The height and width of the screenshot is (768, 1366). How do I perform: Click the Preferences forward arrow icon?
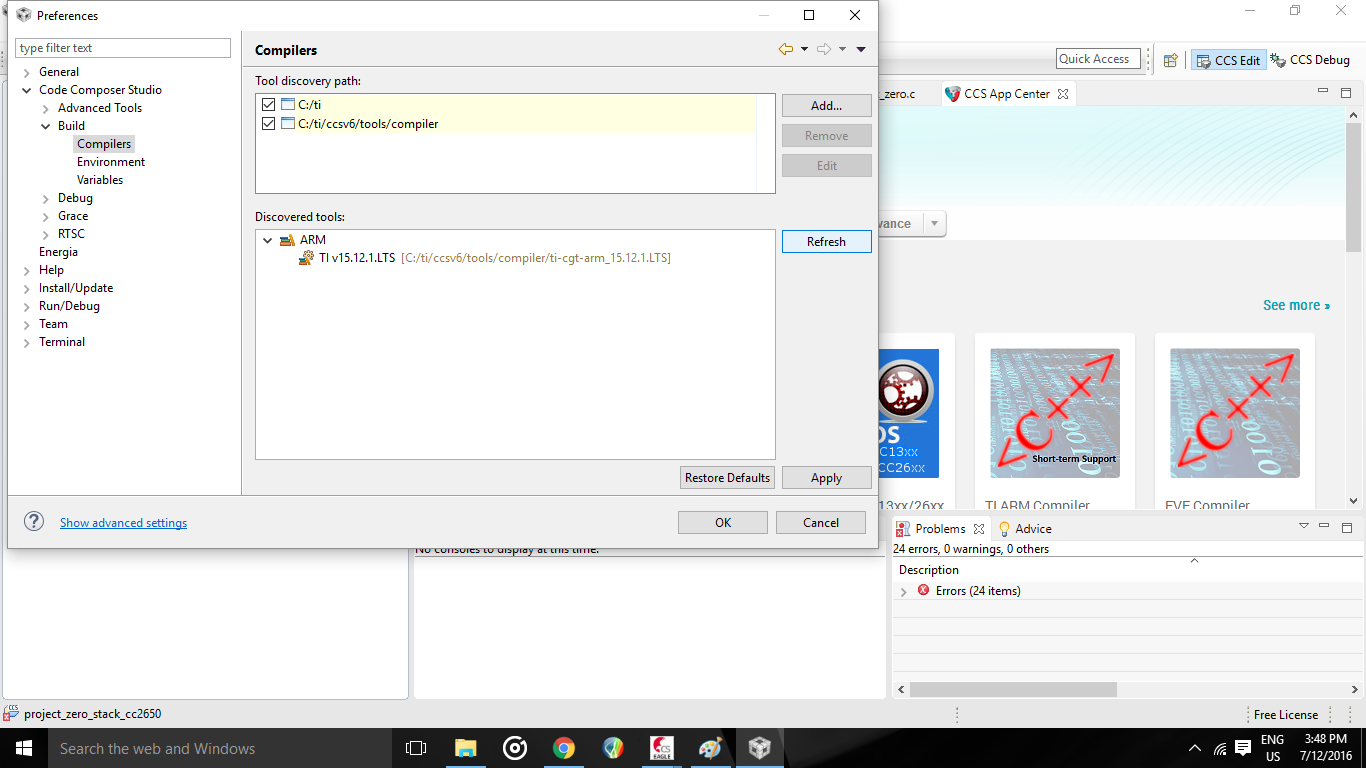(824, 49)
